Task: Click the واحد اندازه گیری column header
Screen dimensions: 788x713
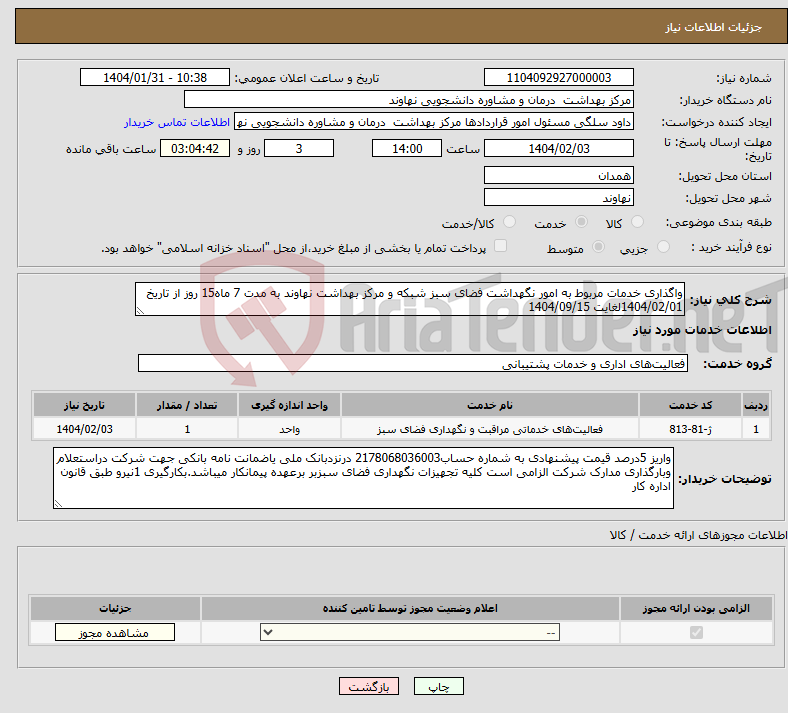Action: pos(289,405)
